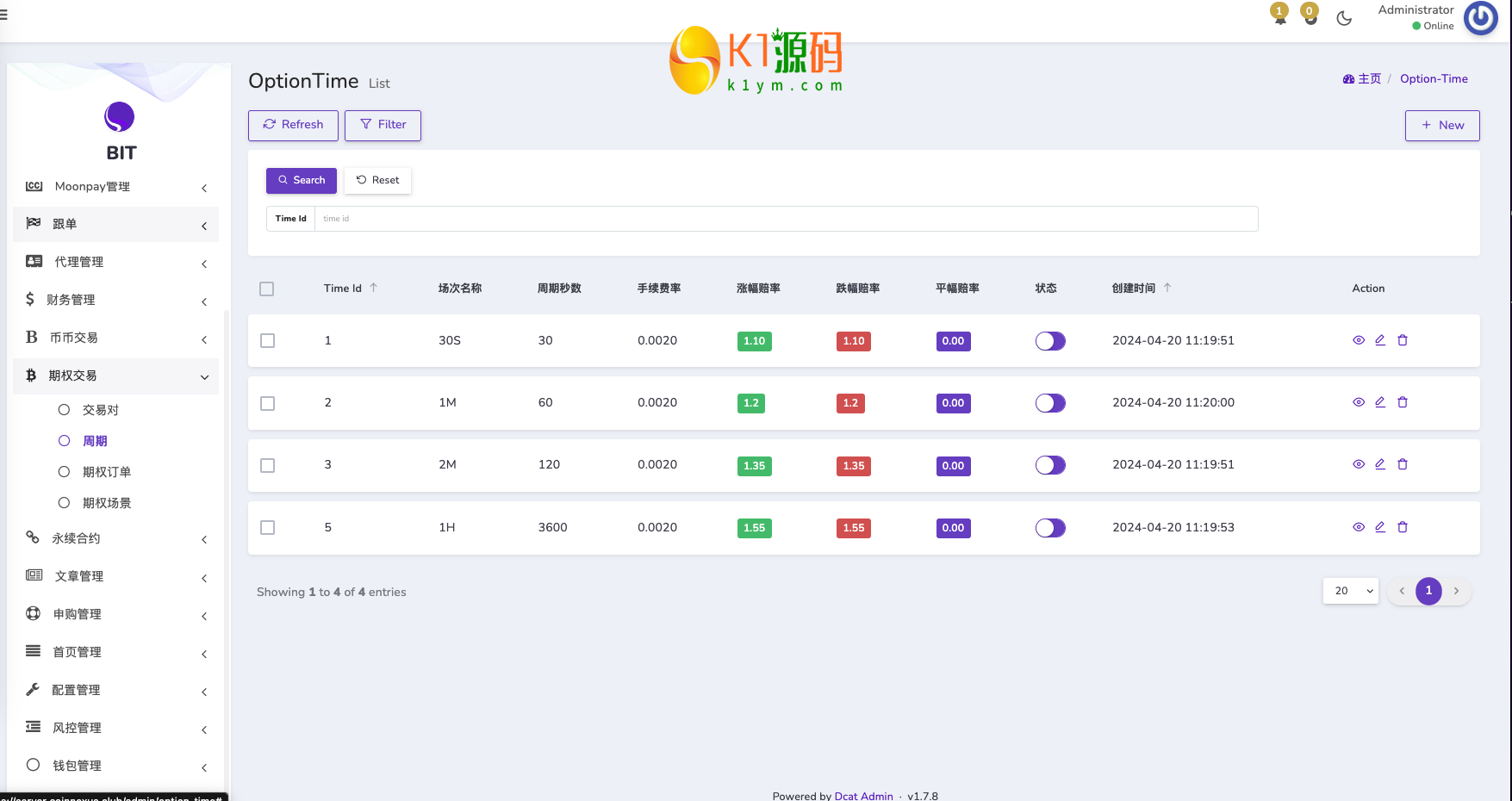
Task: Click the Administrator avatar power icon
Action: (x=1480, y=18)
